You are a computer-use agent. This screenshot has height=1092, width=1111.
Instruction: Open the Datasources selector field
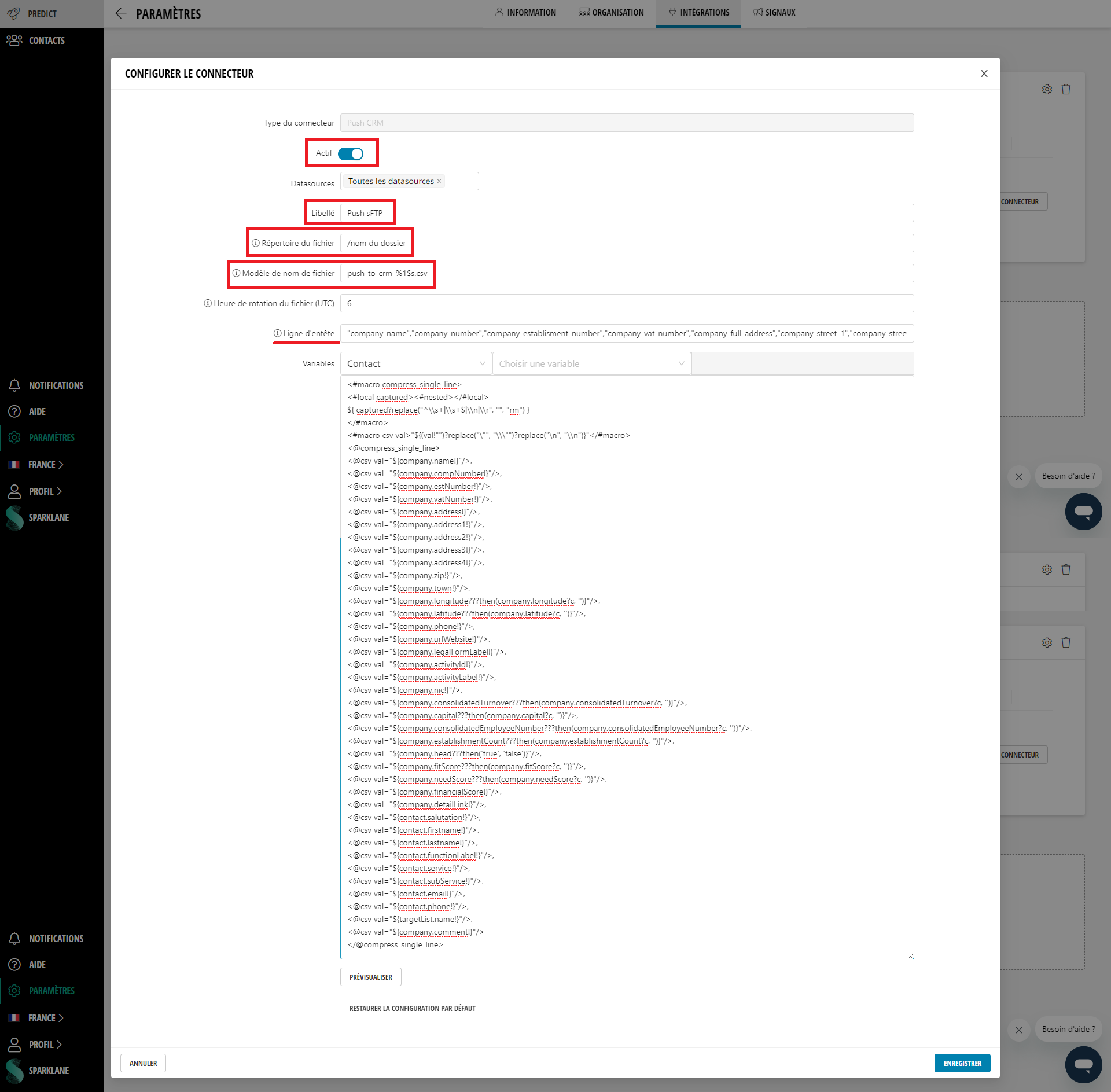click(x=409, y=181)
